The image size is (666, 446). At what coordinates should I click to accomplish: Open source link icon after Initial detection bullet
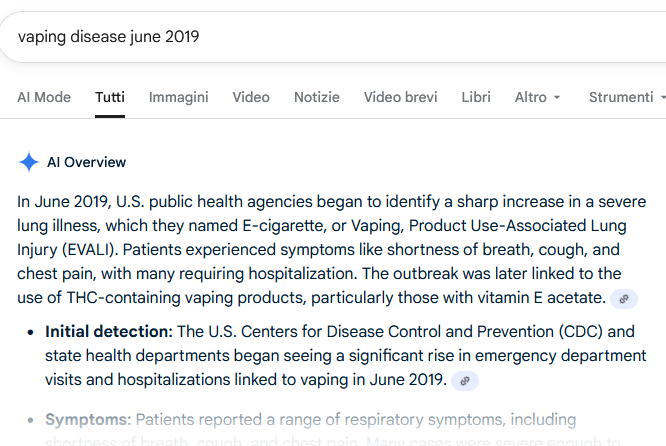tap(465, 381)
